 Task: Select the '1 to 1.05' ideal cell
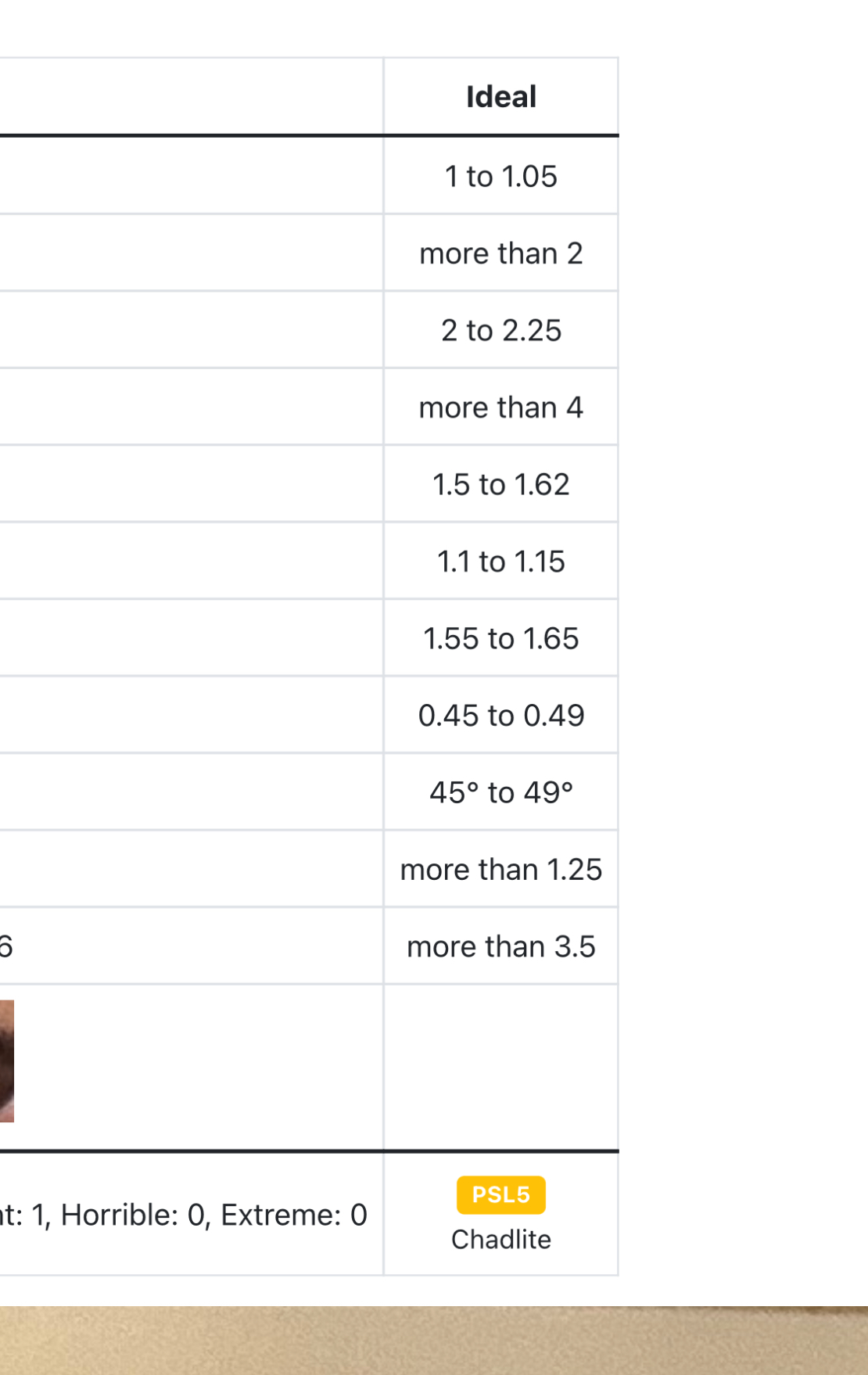pyautogui.click(x=500, y=177)
